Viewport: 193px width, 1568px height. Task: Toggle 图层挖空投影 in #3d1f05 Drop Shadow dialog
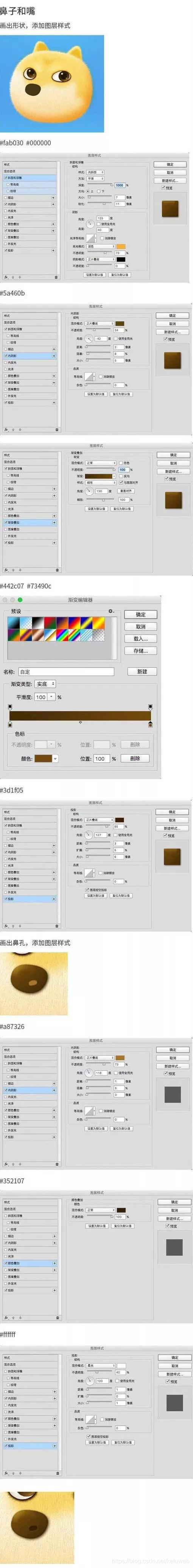[87, 889]
